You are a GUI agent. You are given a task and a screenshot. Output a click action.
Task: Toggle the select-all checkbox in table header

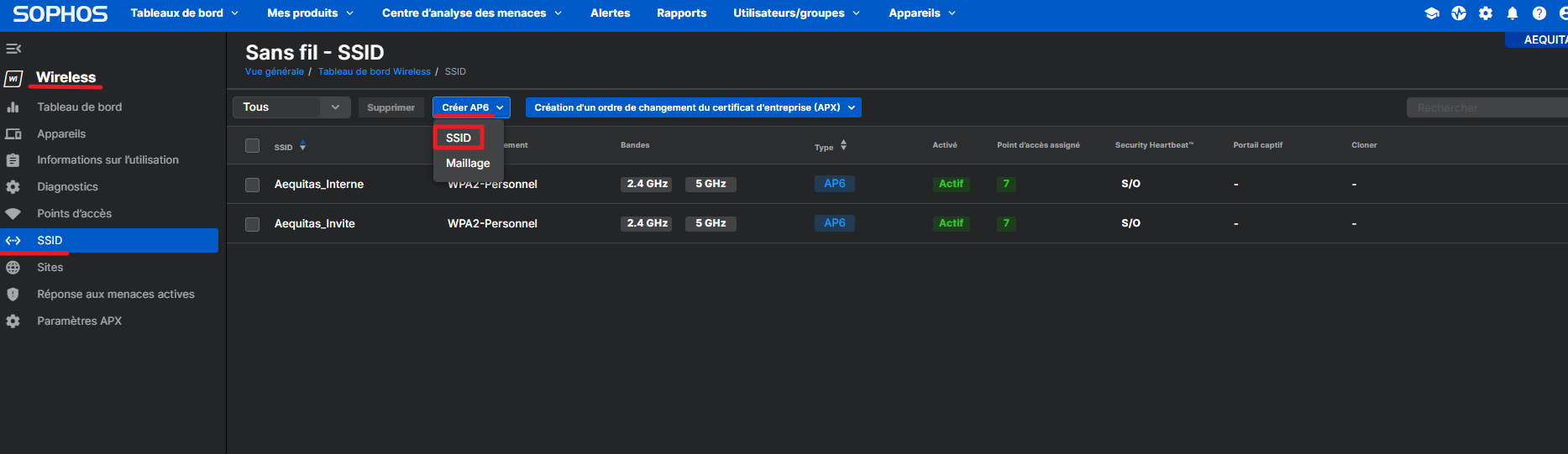click(x=252, y=146)
